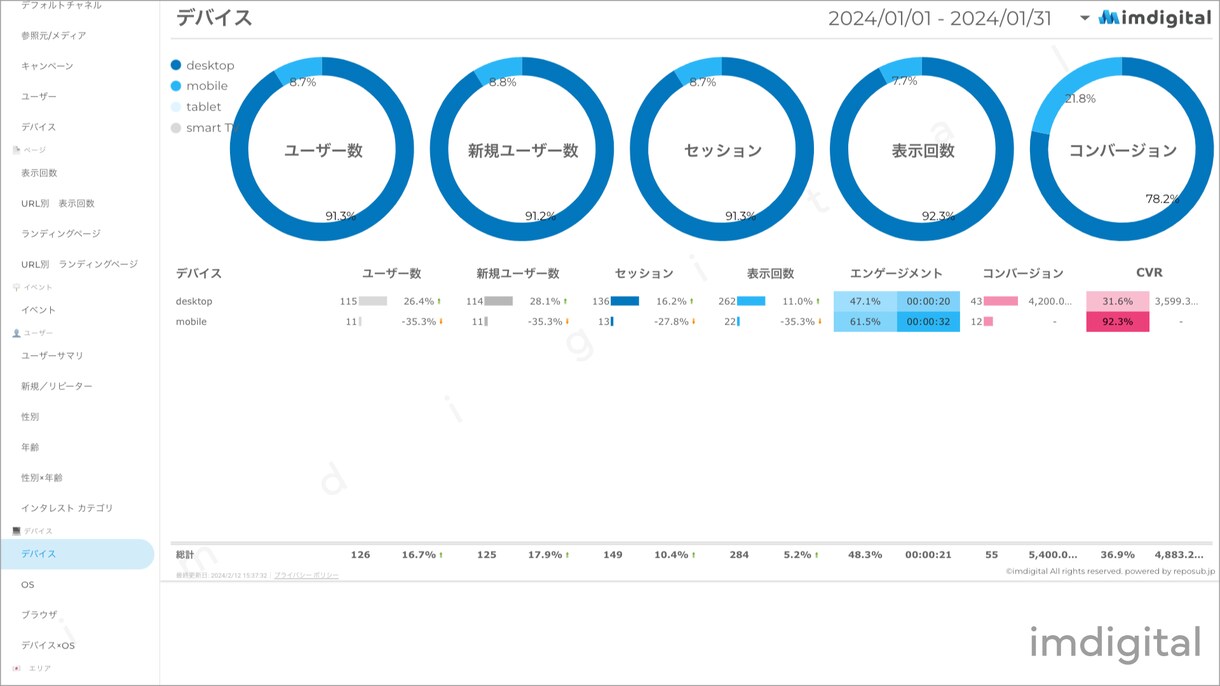This screenshot has height=686, width=1220.
Task: Click the desktop legend color dot
Action: coord(176,65)
